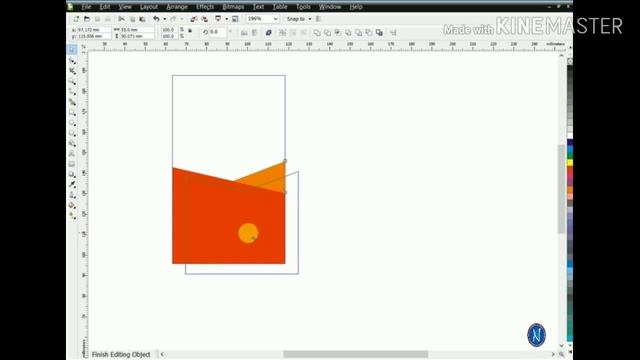
Task: Click the Open file folder icon
Action: point(87,19)
